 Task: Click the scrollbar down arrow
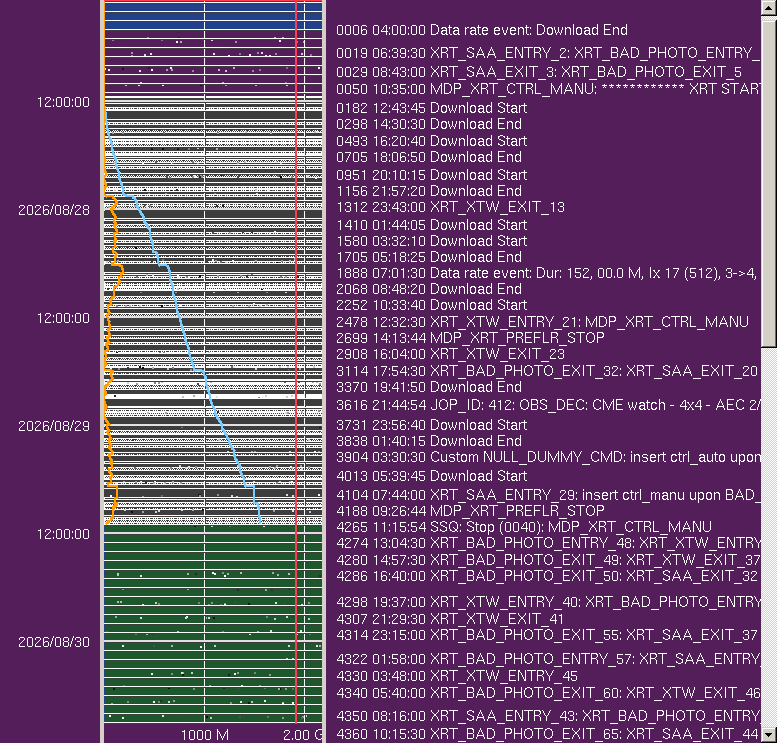769,734
